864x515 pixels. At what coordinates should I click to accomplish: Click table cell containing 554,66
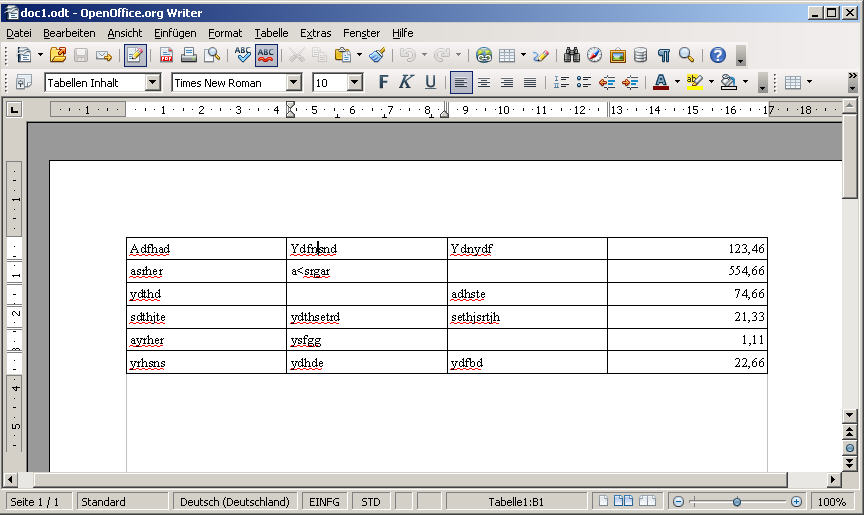pos(687,271)
